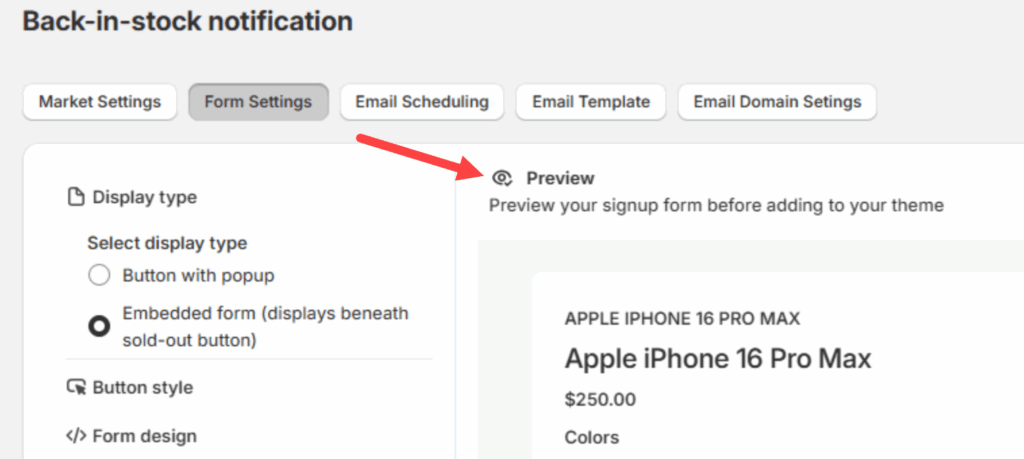
Task: Click the Button style cursor icon
Action: click(76, 387)
